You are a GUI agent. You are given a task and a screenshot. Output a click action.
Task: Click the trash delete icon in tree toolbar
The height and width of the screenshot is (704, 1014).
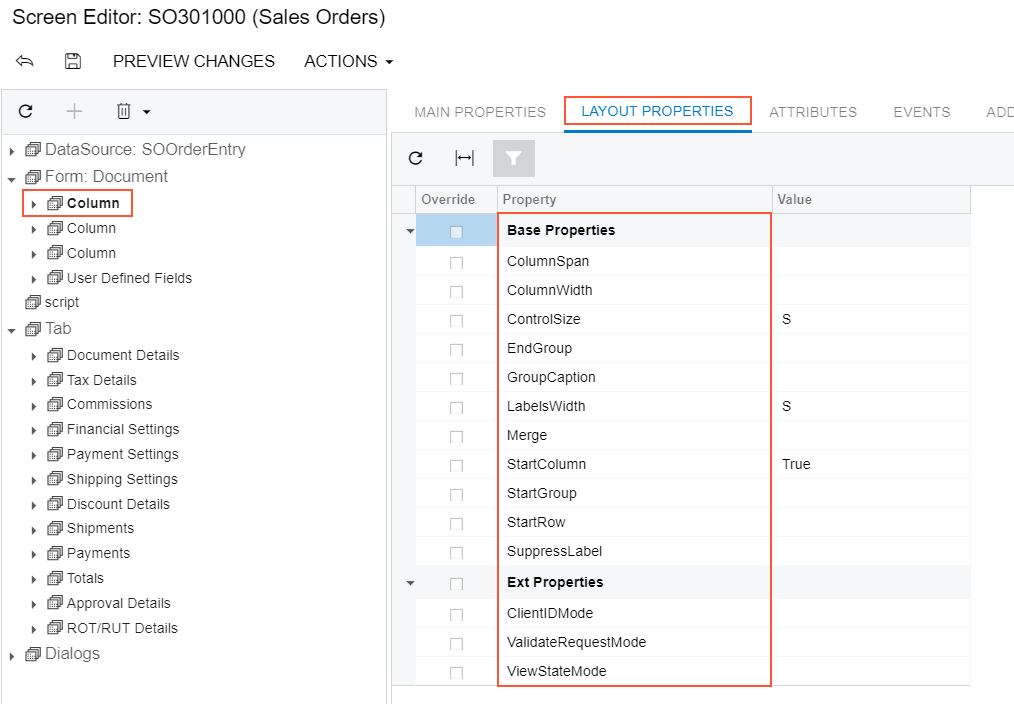[x=123, y=111]
